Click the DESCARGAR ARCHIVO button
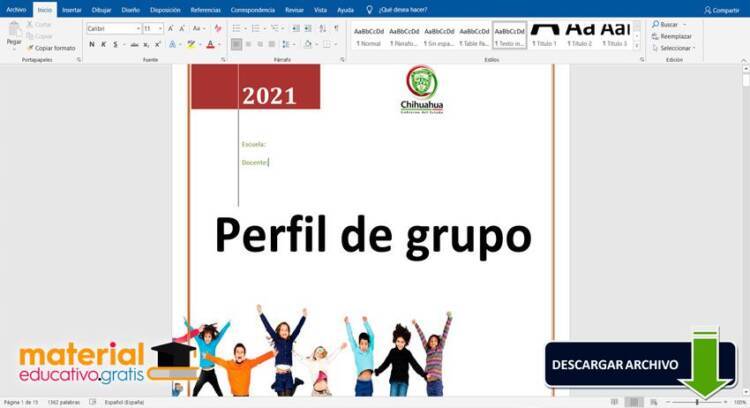Screen dimensions: 750x408 [x=615, y=364]
